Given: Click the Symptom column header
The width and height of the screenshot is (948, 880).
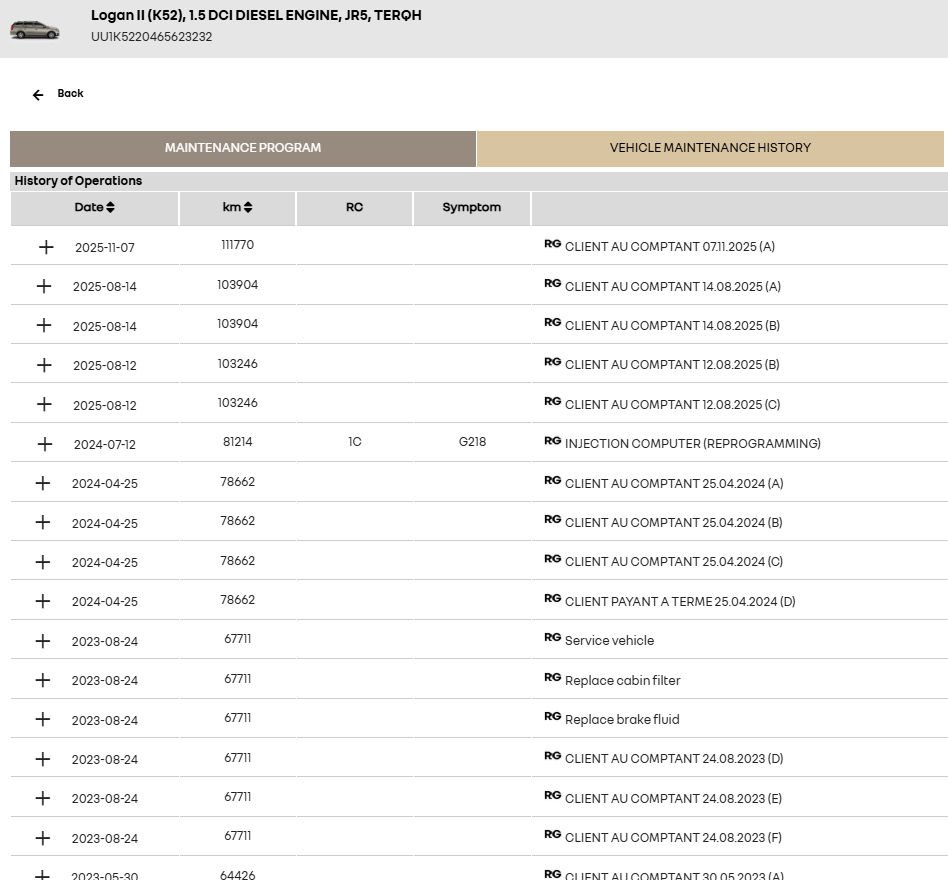Looking at the screenshot, I should (472, 207).
